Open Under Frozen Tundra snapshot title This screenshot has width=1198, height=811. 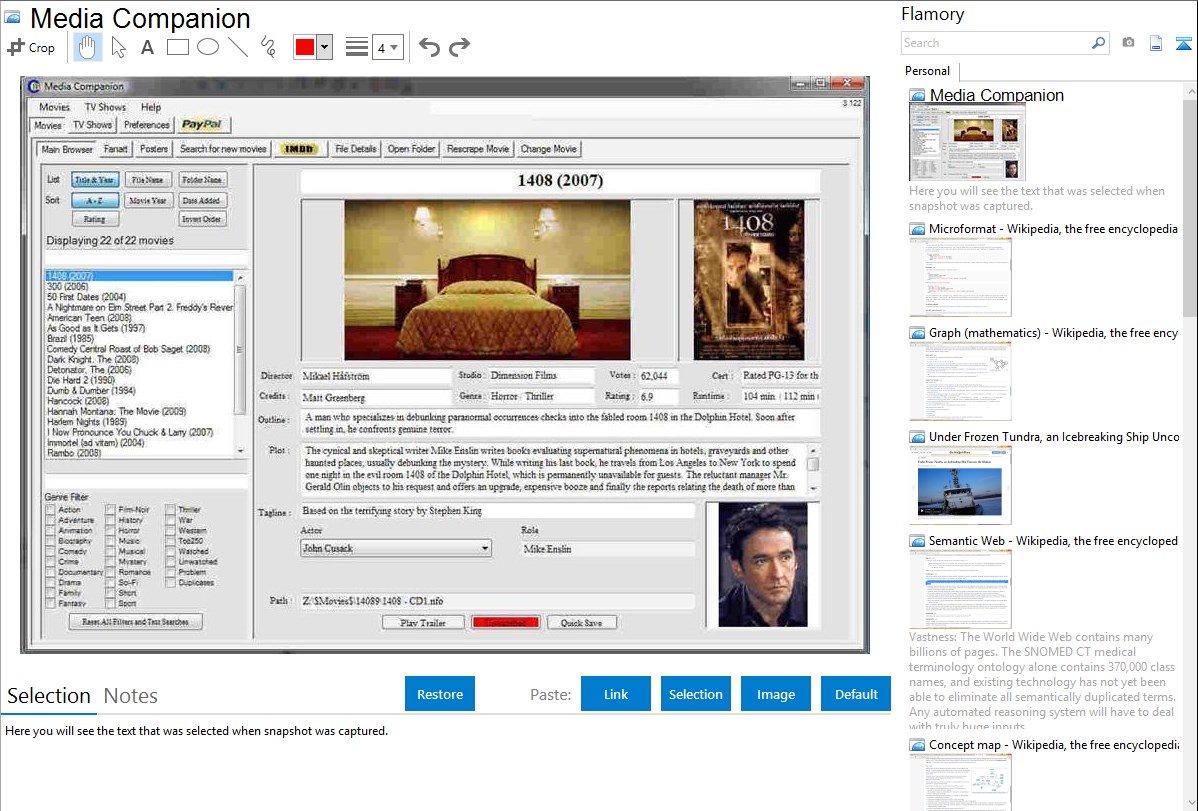(x=1054, y=436)
